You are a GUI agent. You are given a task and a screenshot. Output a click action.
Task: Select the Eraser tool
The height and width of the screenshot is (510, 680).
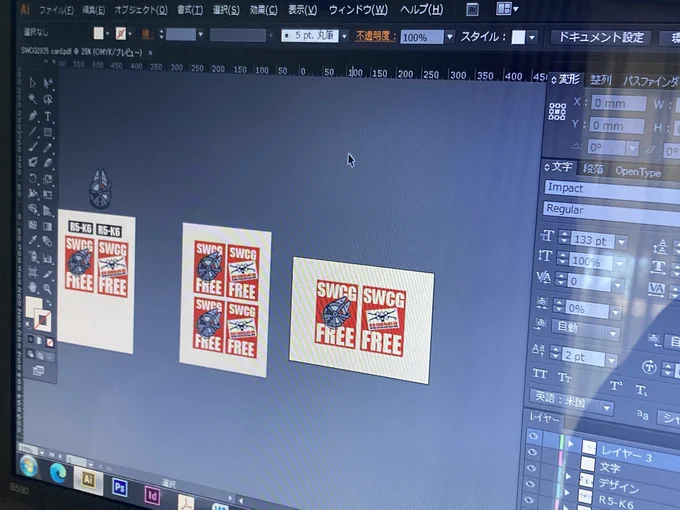pyautogui.click(x=48, y=163)
